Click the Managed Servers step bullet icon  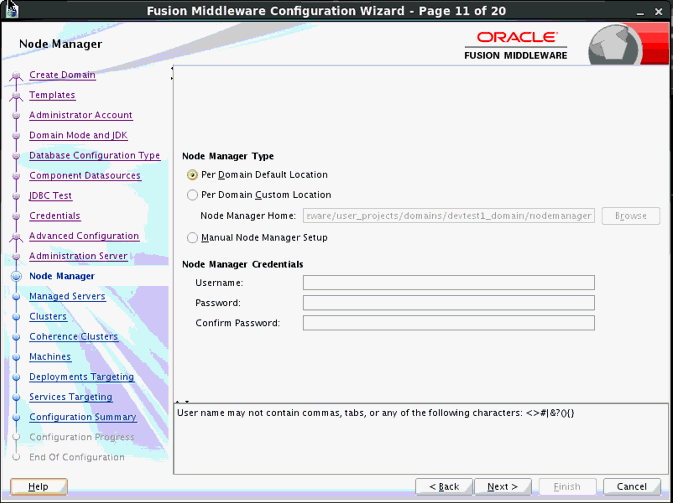[16, 296]
